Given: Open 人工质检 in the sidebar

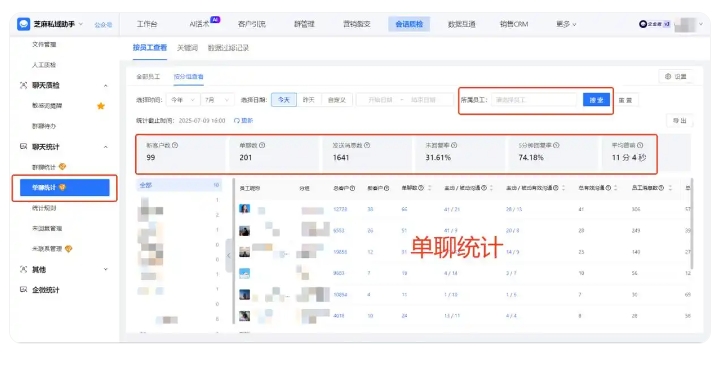Looking at the screenshot, I should [x=44, y=65].
